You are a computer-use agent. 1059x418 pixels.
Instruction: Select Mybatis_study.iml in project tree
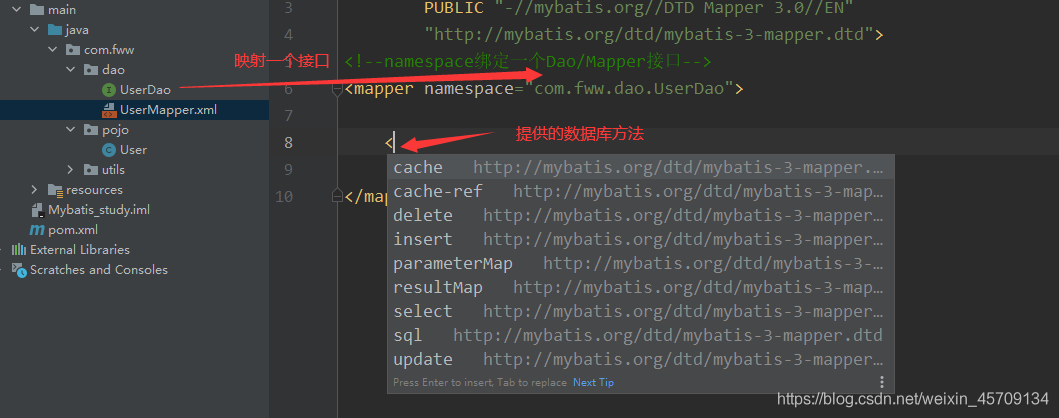[99, 210]
